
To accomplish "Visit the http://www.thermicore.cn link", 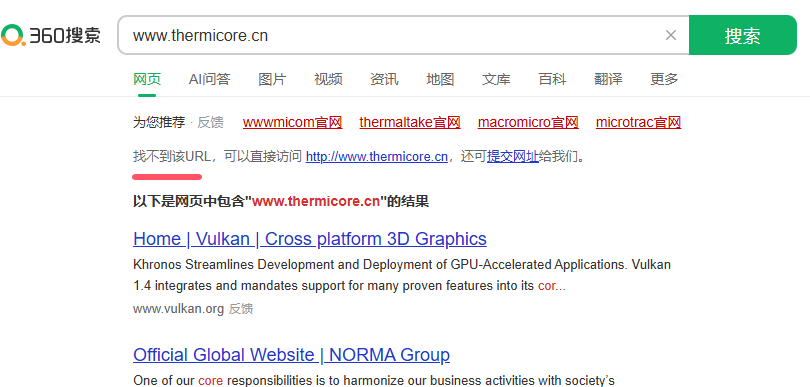I will click(377, 157).
